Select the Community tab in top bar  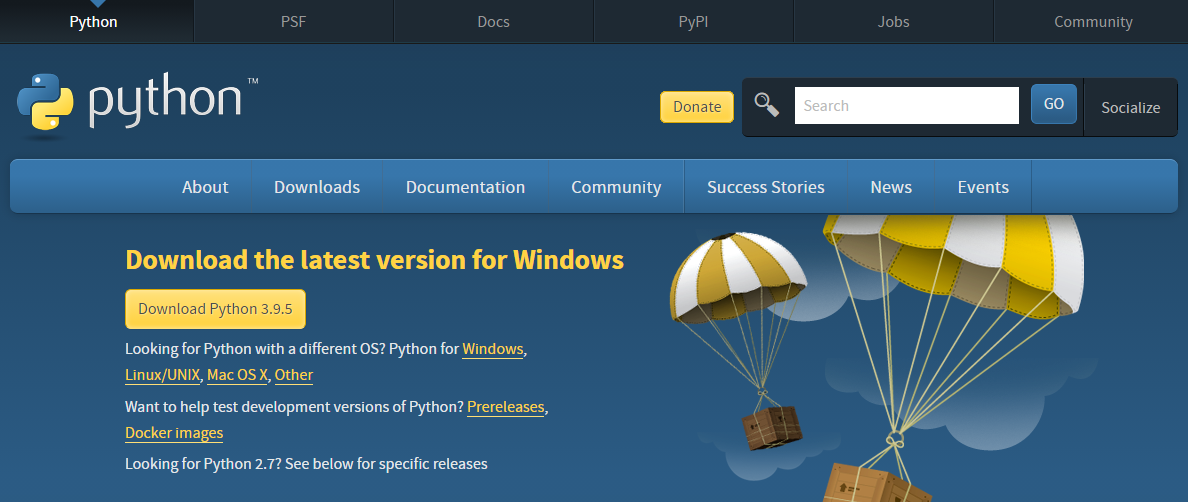point(1093,22)
